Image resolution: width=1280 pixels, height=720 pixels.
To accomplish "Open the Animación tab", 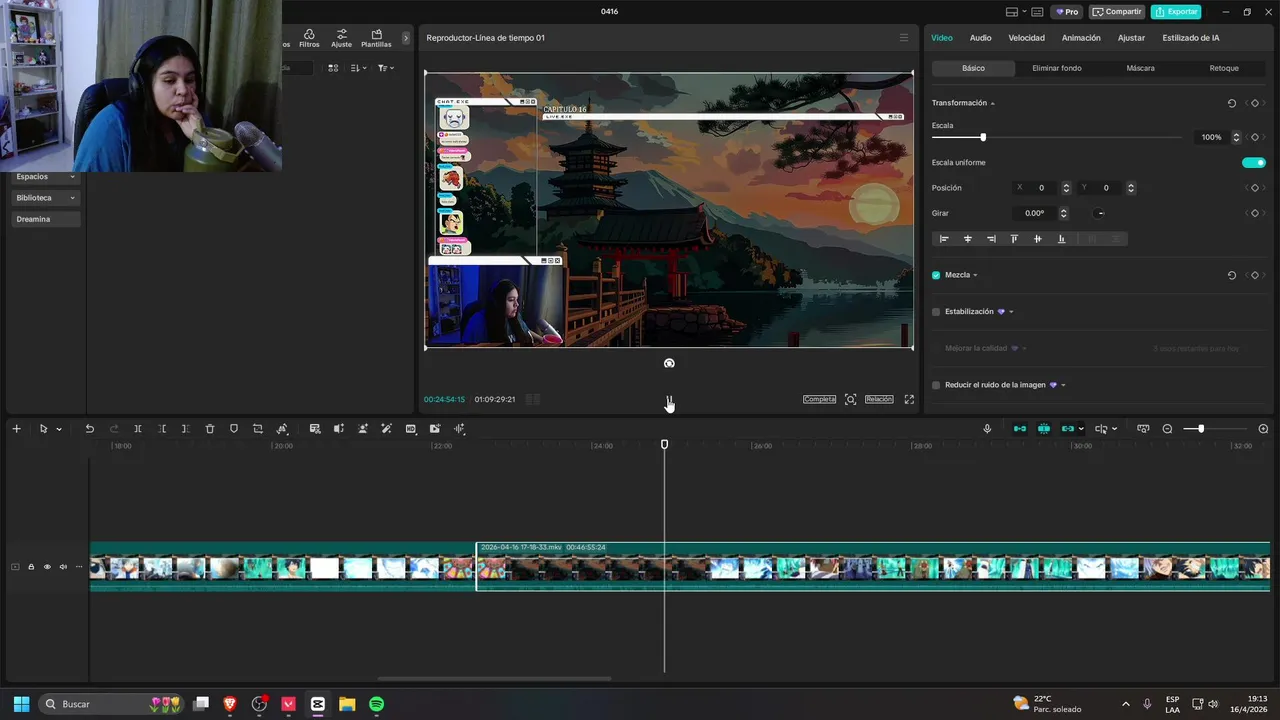I will [x=1081, y=38].
